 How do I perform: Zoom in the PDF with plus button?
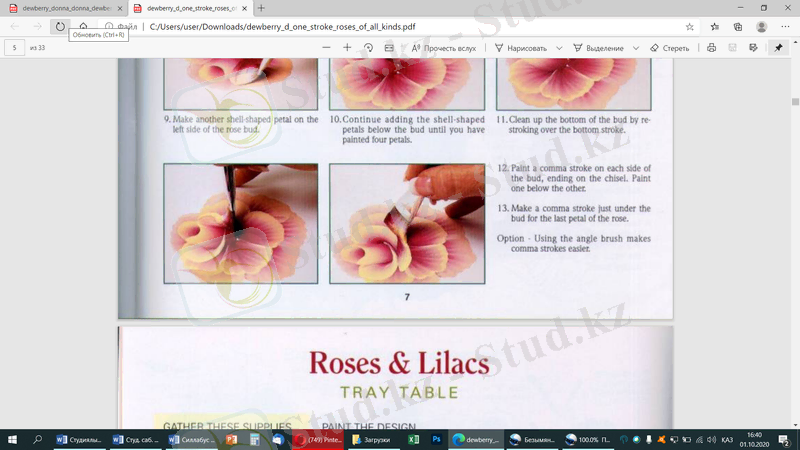[x=347, y=47]
